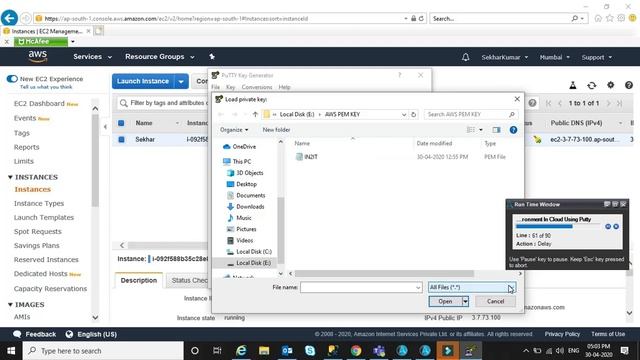Open All Files type filter dropdown
Viewport: 640px width, 360px height.
(472, 287)
